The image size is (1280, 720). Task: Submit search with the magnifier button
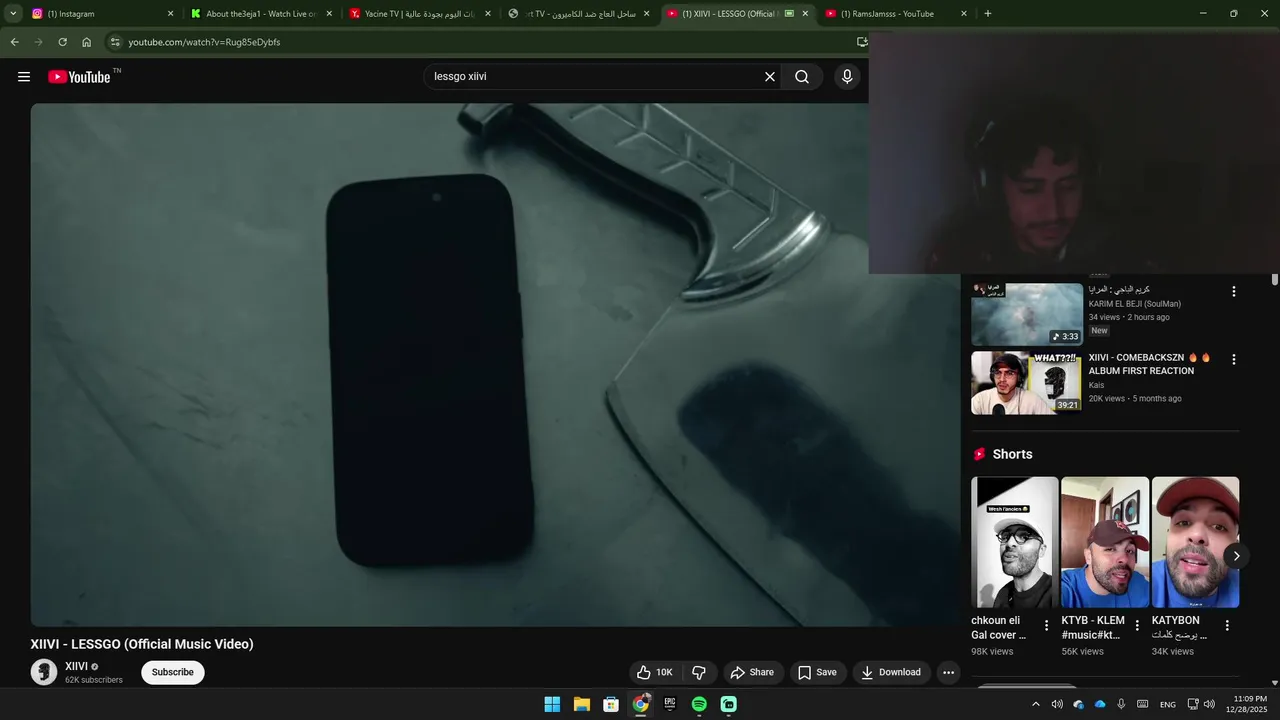(802, 77)
